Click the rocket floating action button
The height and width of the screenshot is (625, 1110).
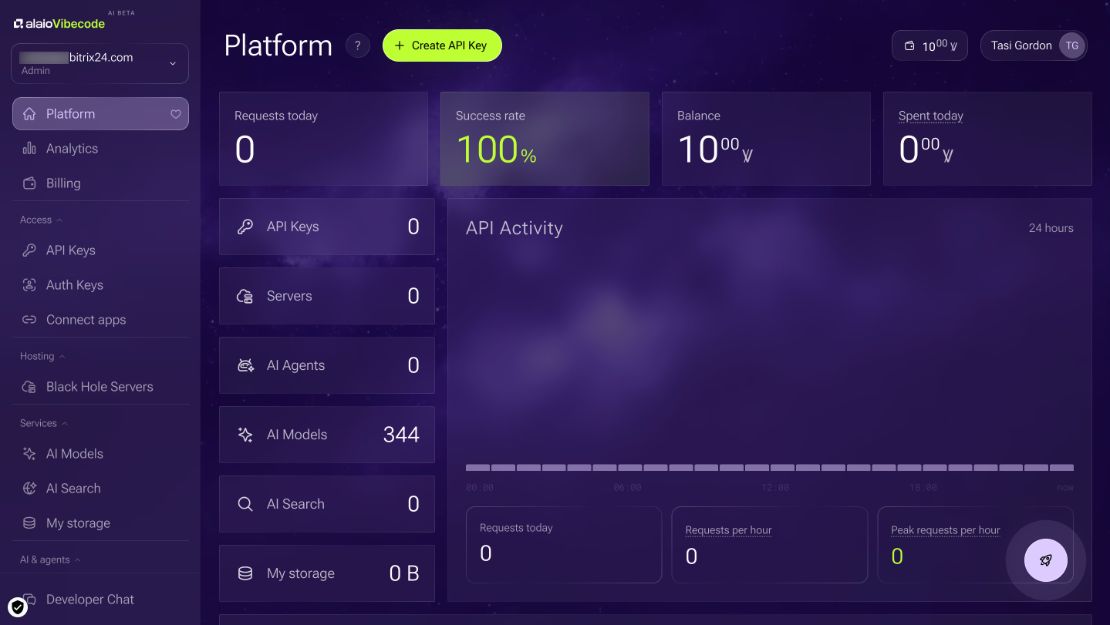click(1046, 560)
